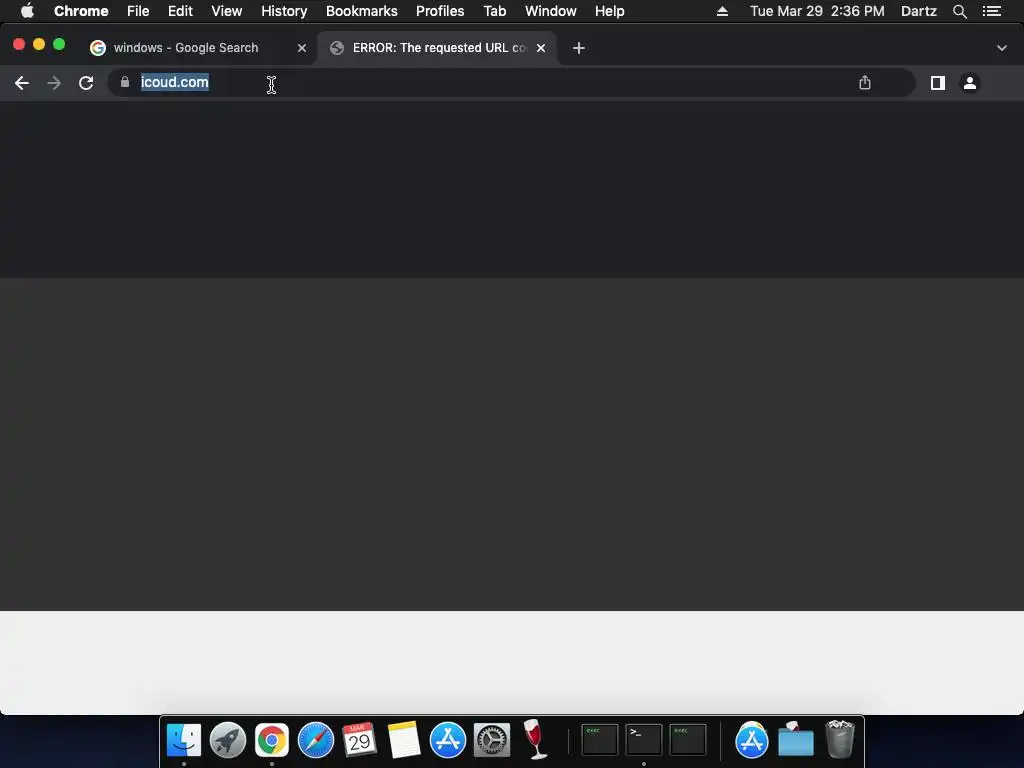The height and width of the screenshot is (768, 1024).
Task: Open the first exec terminal file in Dock
Action: tap(600, 740)
